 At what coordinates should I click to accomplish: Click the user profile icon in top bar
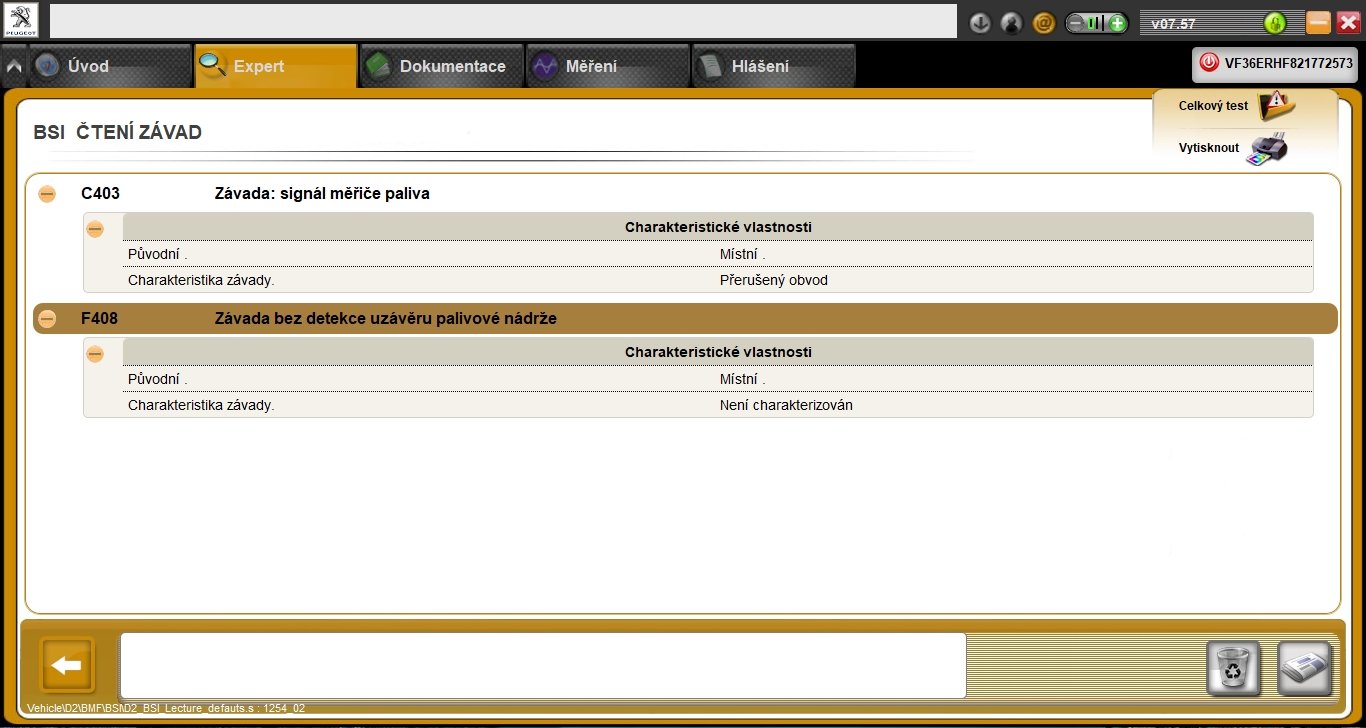coord(1012,22)
